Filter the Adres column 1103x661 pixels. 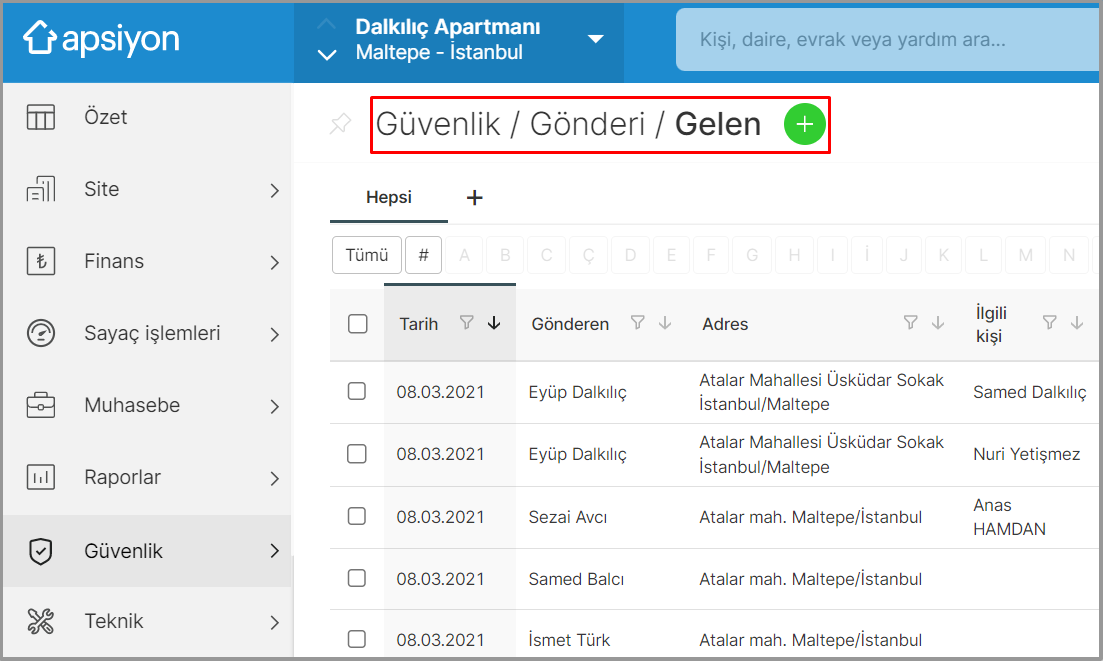click(910, 323)
